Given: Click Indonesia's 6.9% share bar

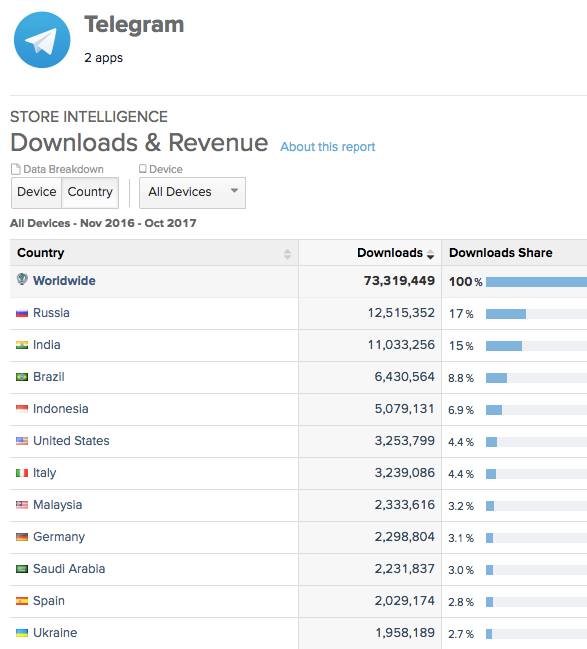Looking at the screenshot, I should click(494, 410).
